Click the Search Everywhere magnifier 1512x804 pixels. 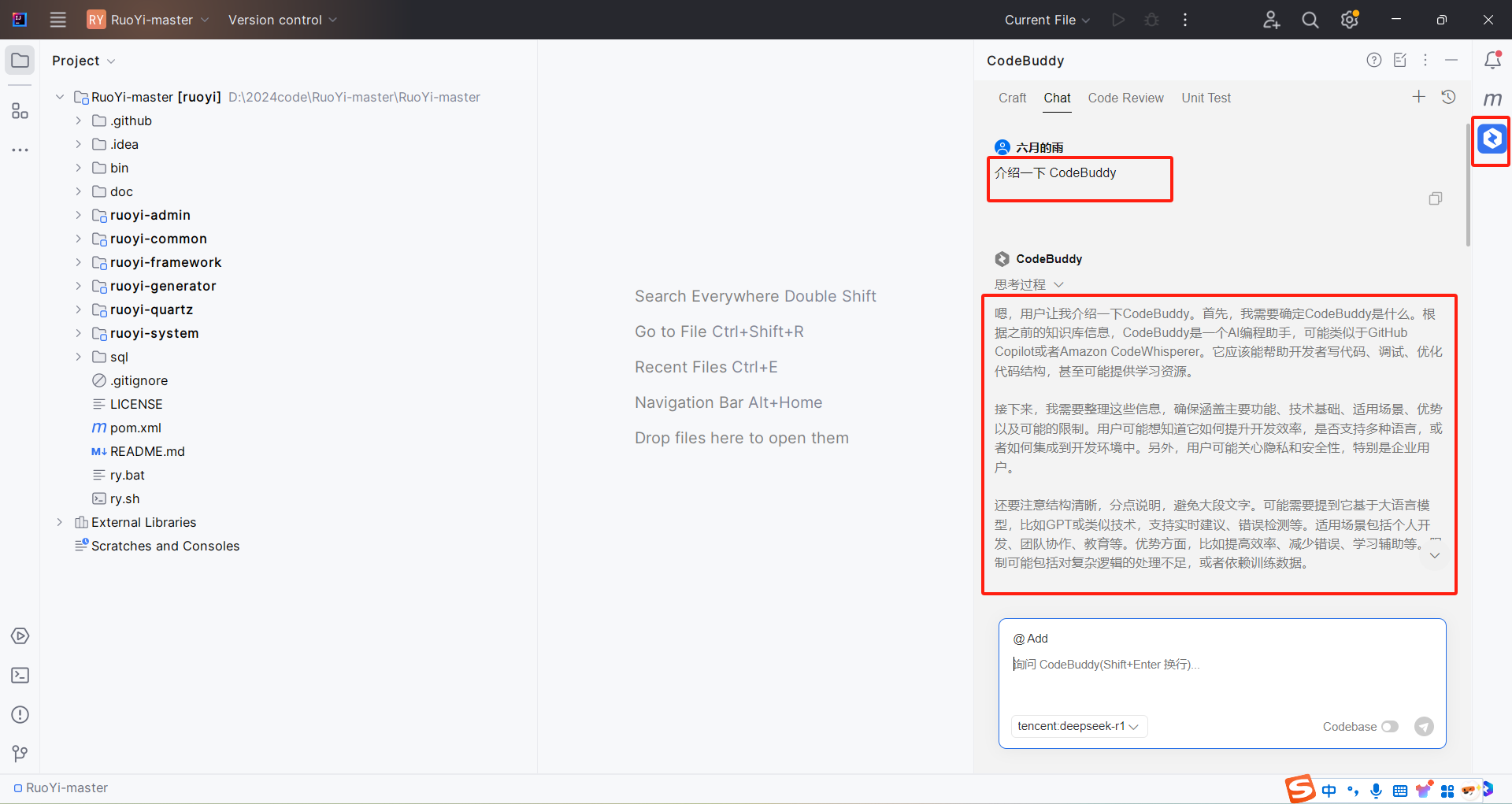point(1310,20)
